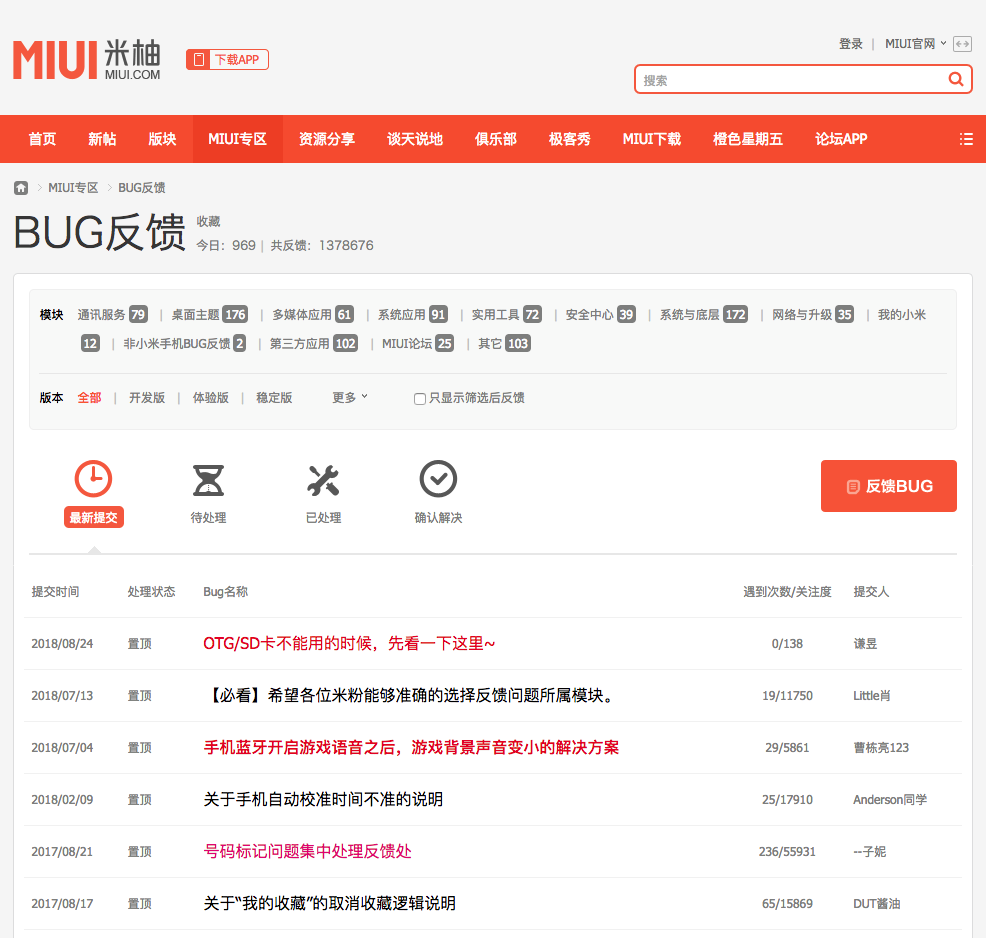Select 稳定版 version filter
986x938 pixels.
274,397
